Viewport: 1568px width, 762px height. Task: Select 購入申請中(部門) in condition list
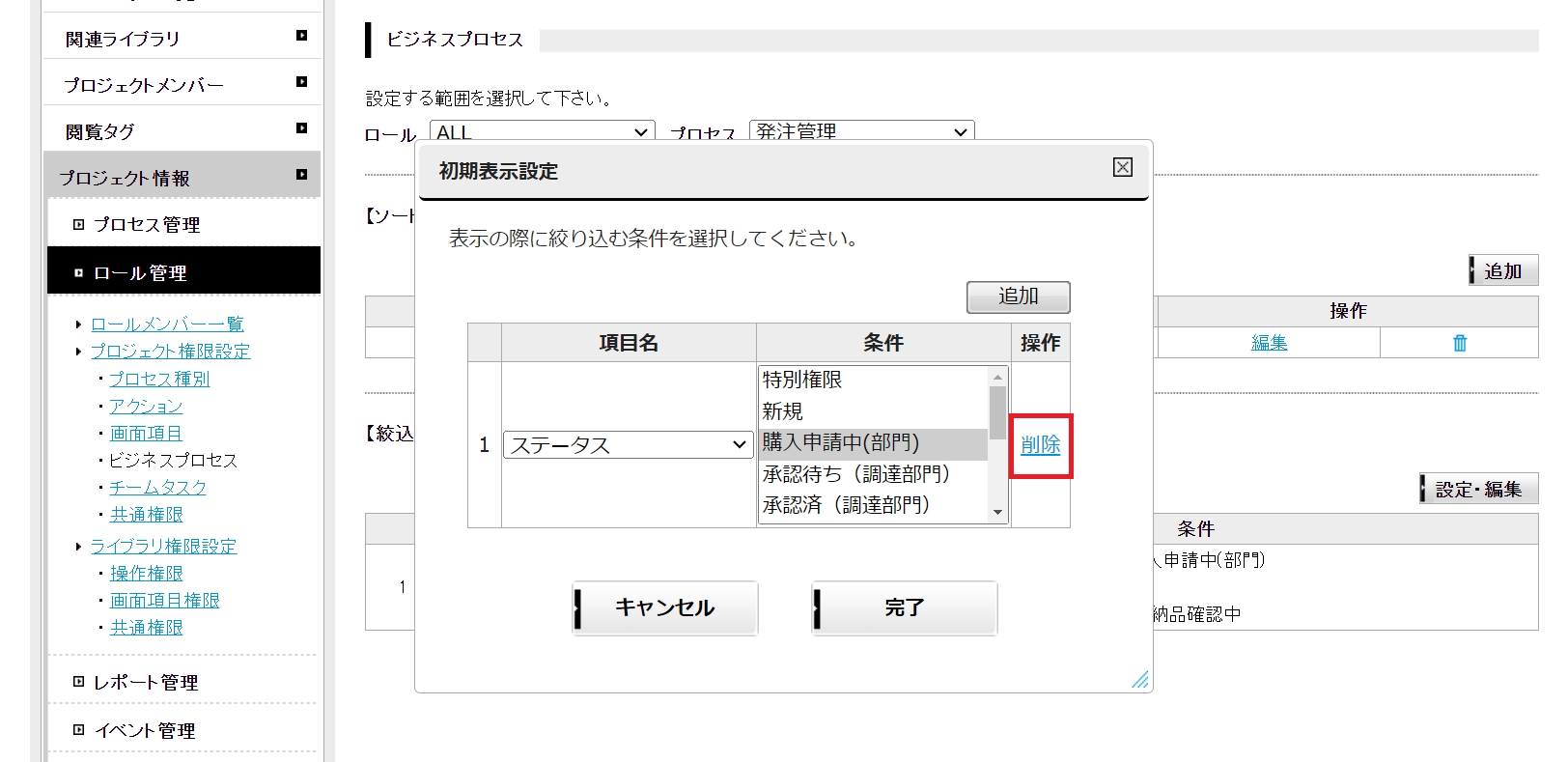873,442
